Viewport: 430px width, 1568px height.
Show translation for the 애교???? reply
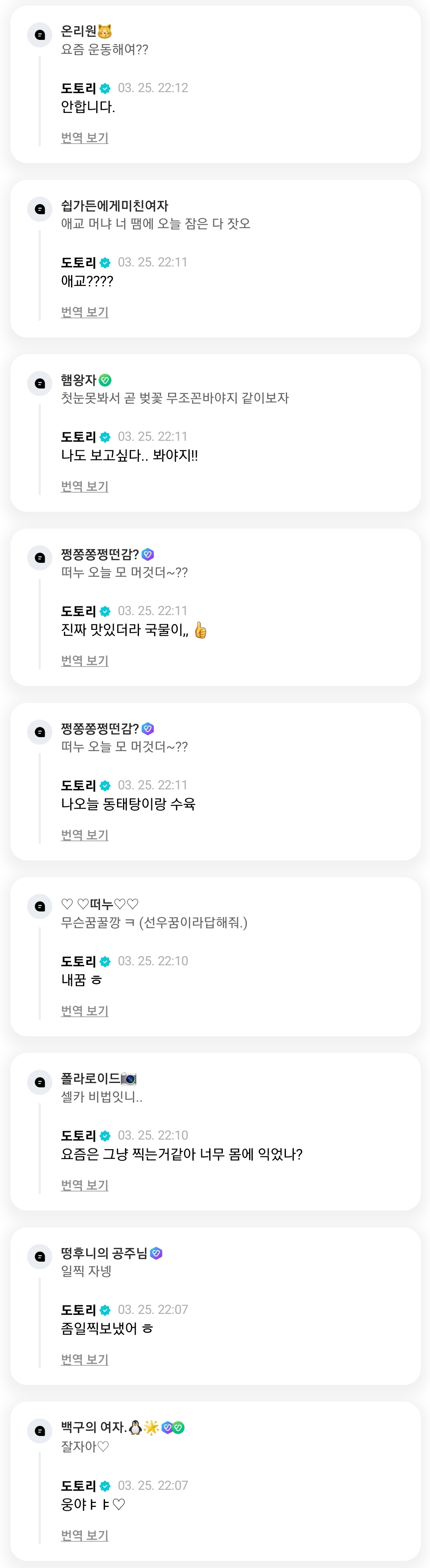[85, 312]
